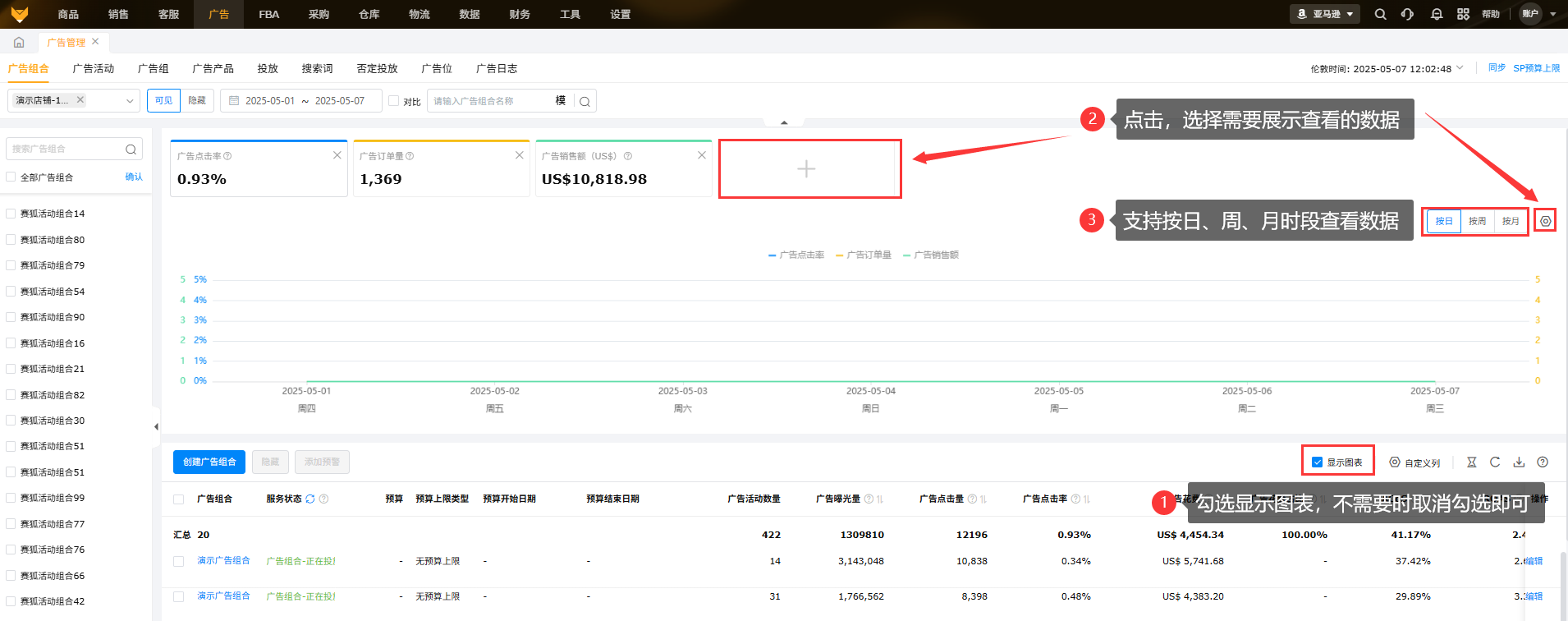This screenshot has height=621, width=1568.
Task: Open chart settings gear icon beside 按月
Action: 1545,221
